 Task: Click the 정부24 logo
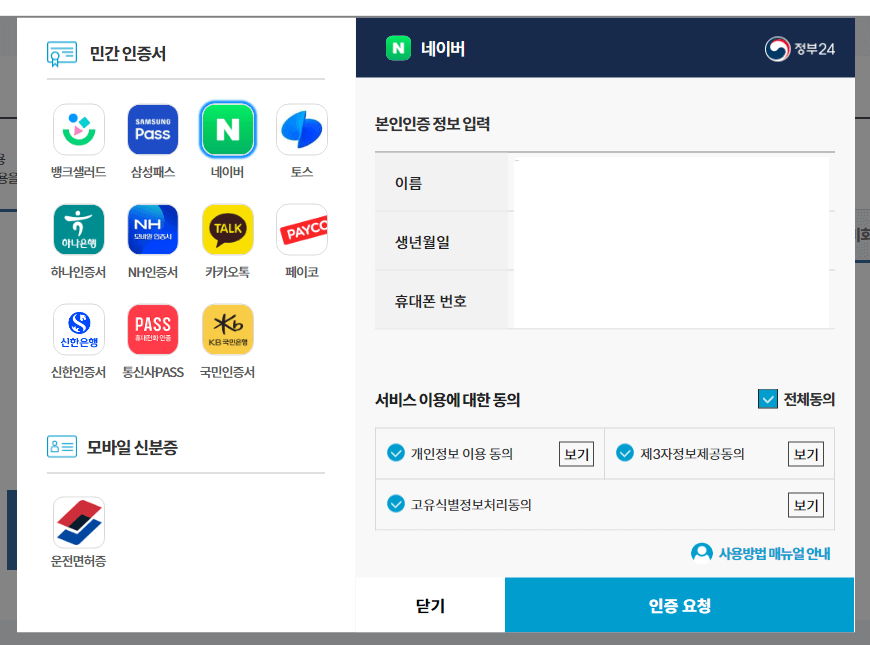800,49
